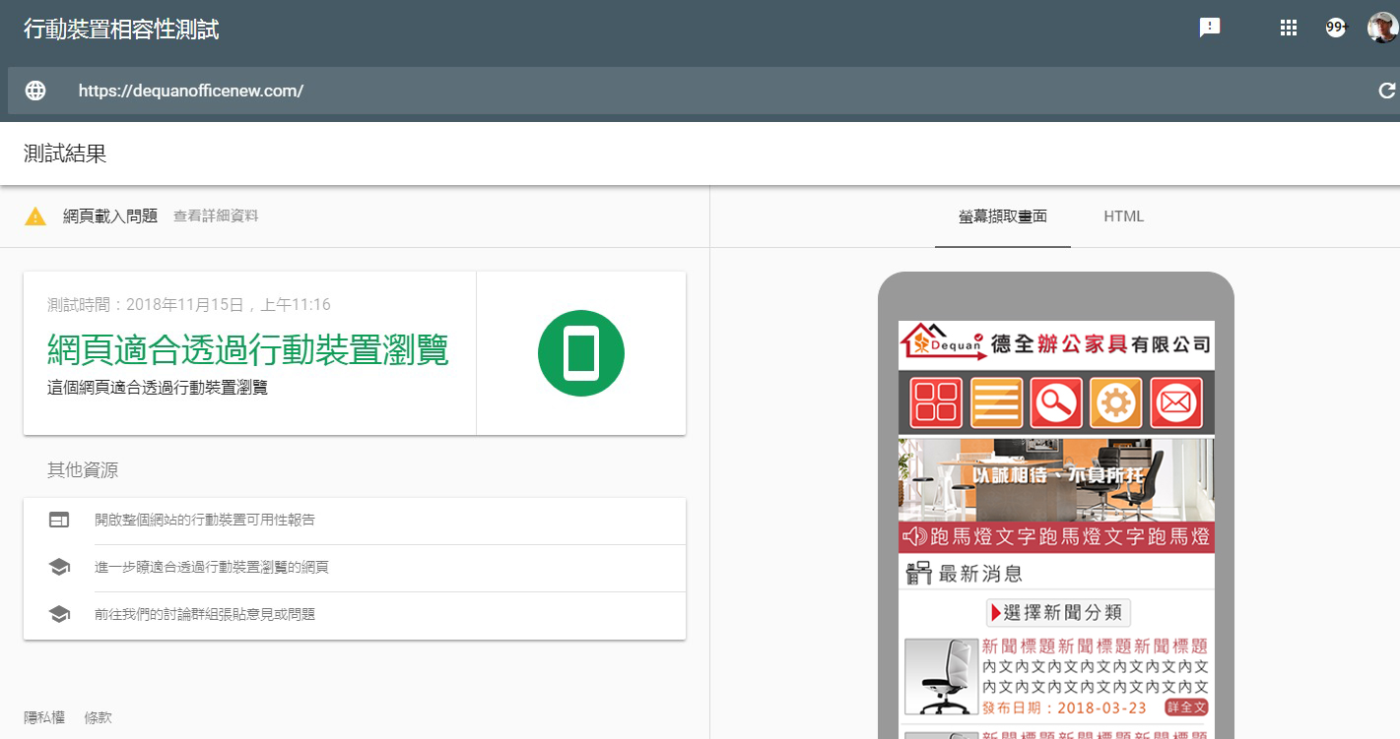Click orange list menu icon in preview
1400x739 pixels.
coord(996,403)
